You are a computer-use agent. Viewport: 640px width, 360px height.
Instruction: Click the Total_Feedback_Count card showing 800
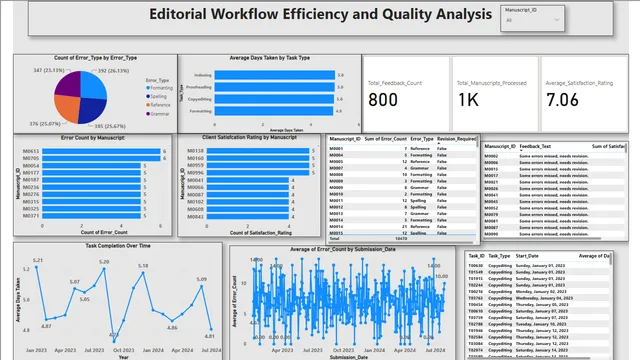pos(406,94)
